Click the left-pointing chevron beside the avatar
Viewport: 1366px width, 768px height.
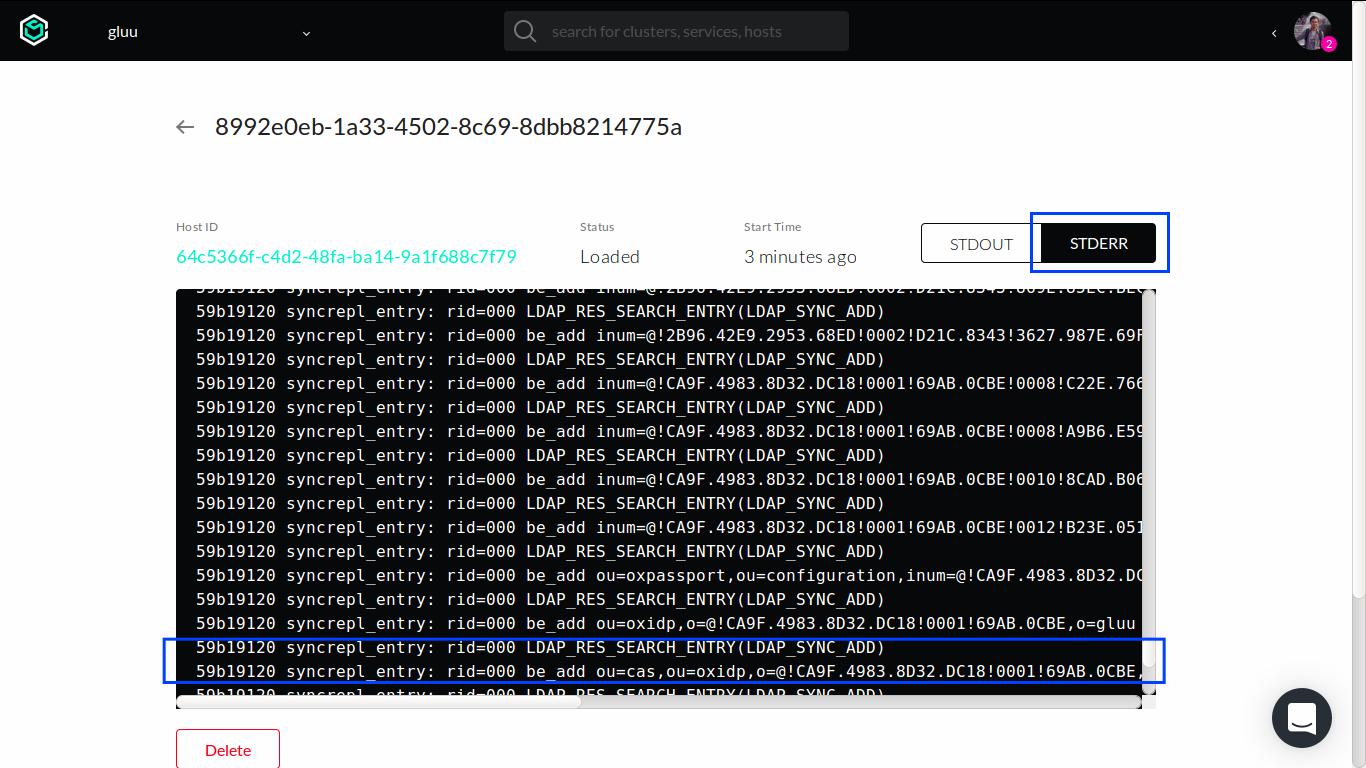click(x=1274, y=33)
